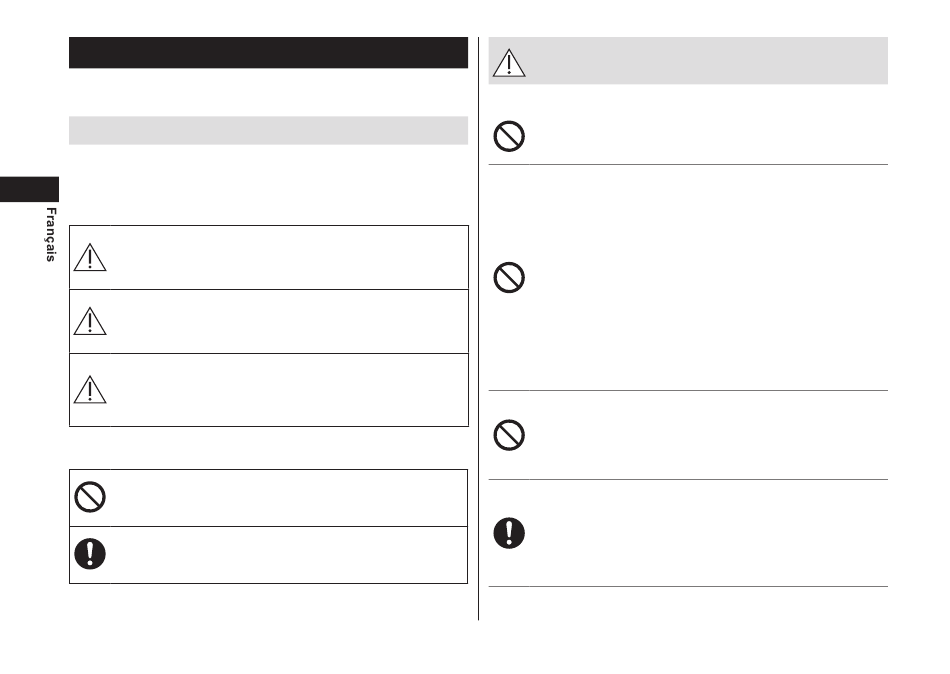Viewport: 950px width, 674px height.
Task: Select the vertical Français language label
Action: (x=51, y=235)
